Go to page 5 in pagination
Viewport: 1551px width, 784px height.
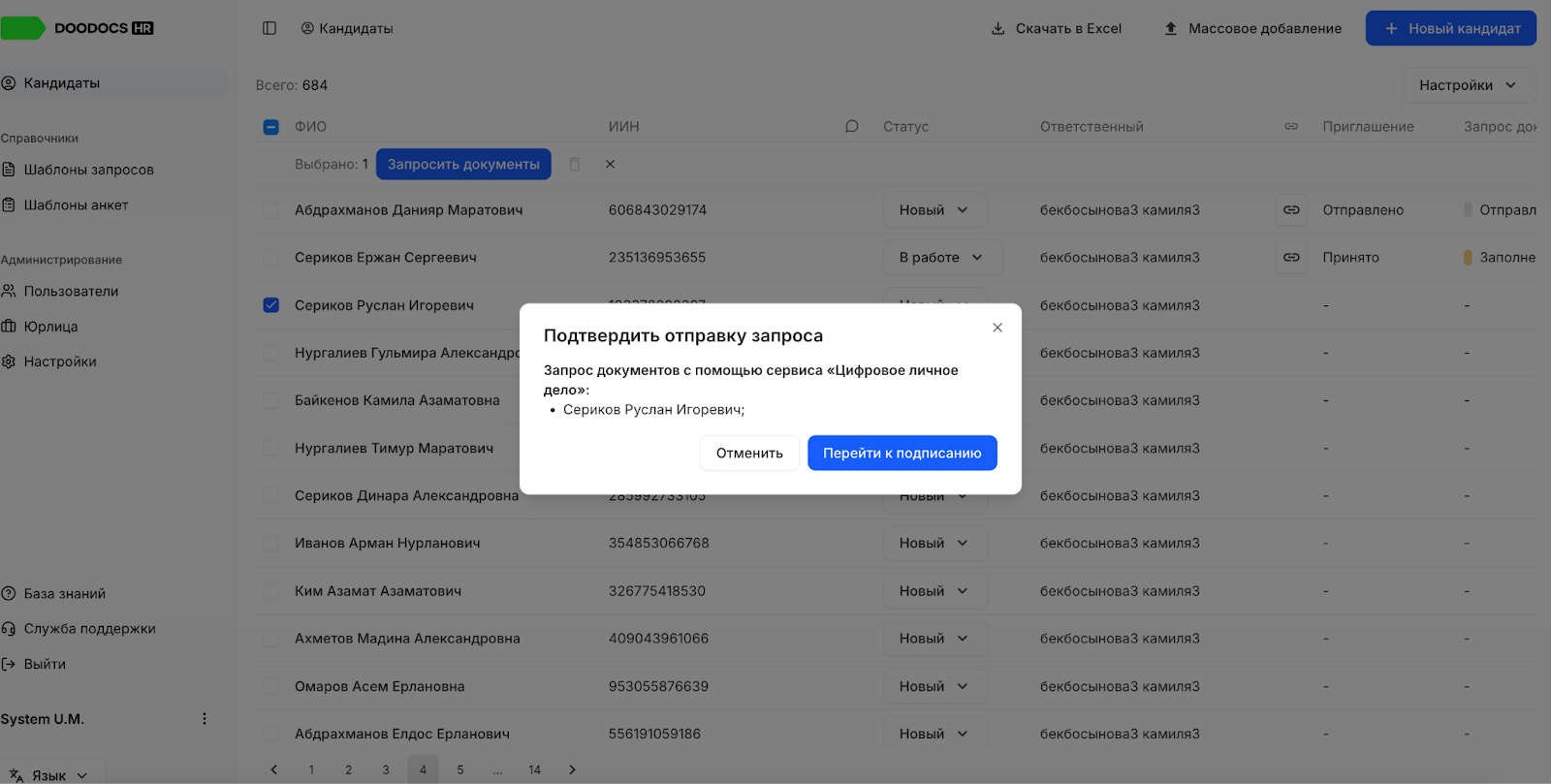tap(460, 769)
